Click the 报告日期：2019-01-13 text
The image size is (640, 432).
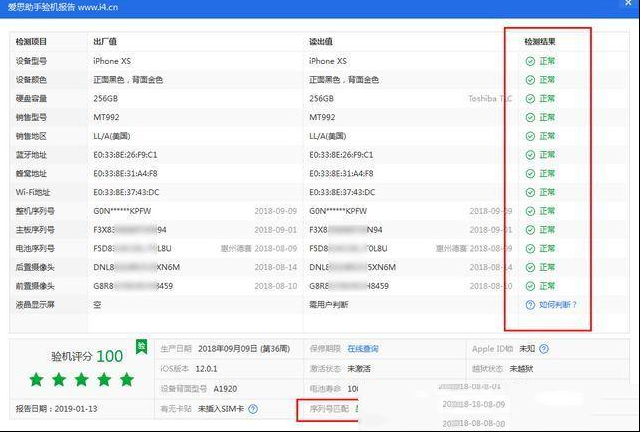(x=56, y=409)
